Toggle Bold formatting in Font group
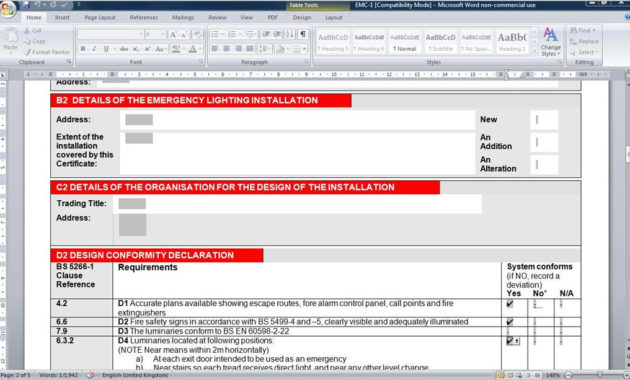 coord(83,49)
